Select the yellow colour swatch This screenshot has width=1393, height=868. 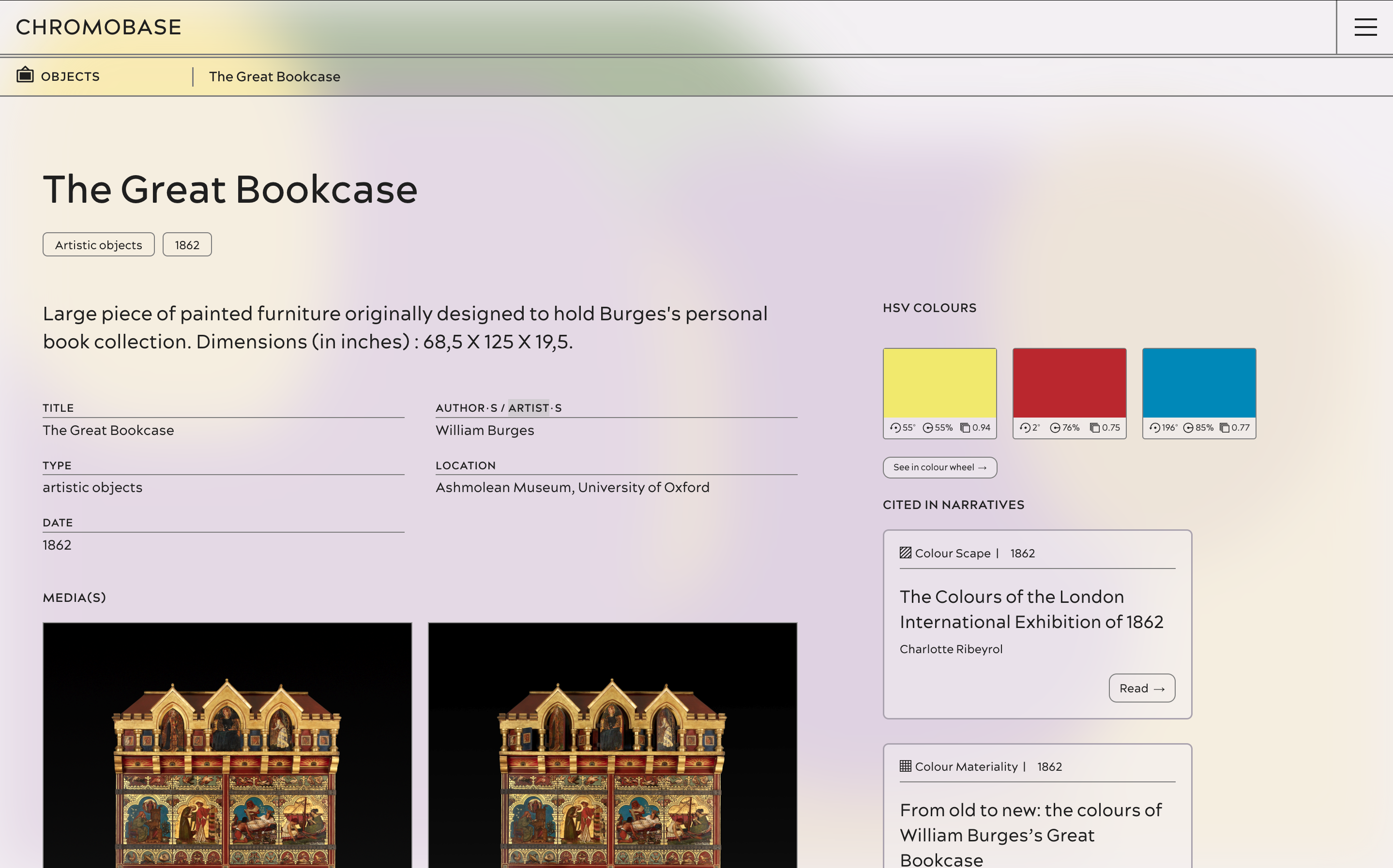pyautogui.click(x=939, y=383)
